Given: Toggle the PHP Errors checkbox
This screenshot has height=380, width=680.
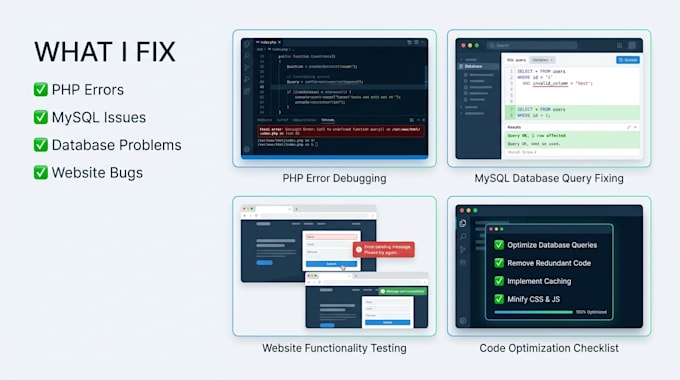Looking at the screenshot, I should coord(41,89).
